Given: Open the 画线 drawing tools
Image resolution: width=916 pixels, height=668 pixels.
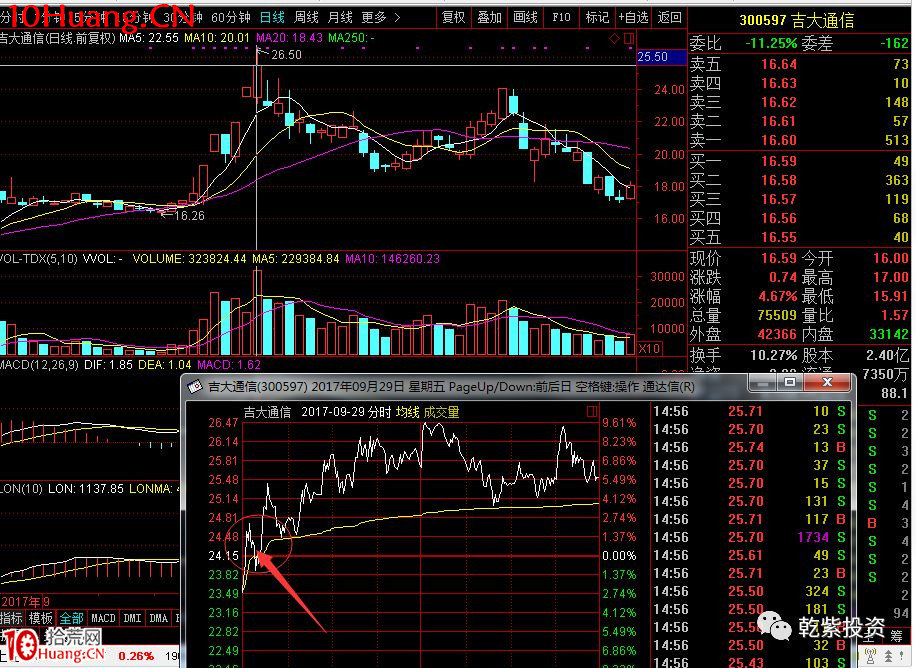Looking at the screenshot, I should pos(525,18).
